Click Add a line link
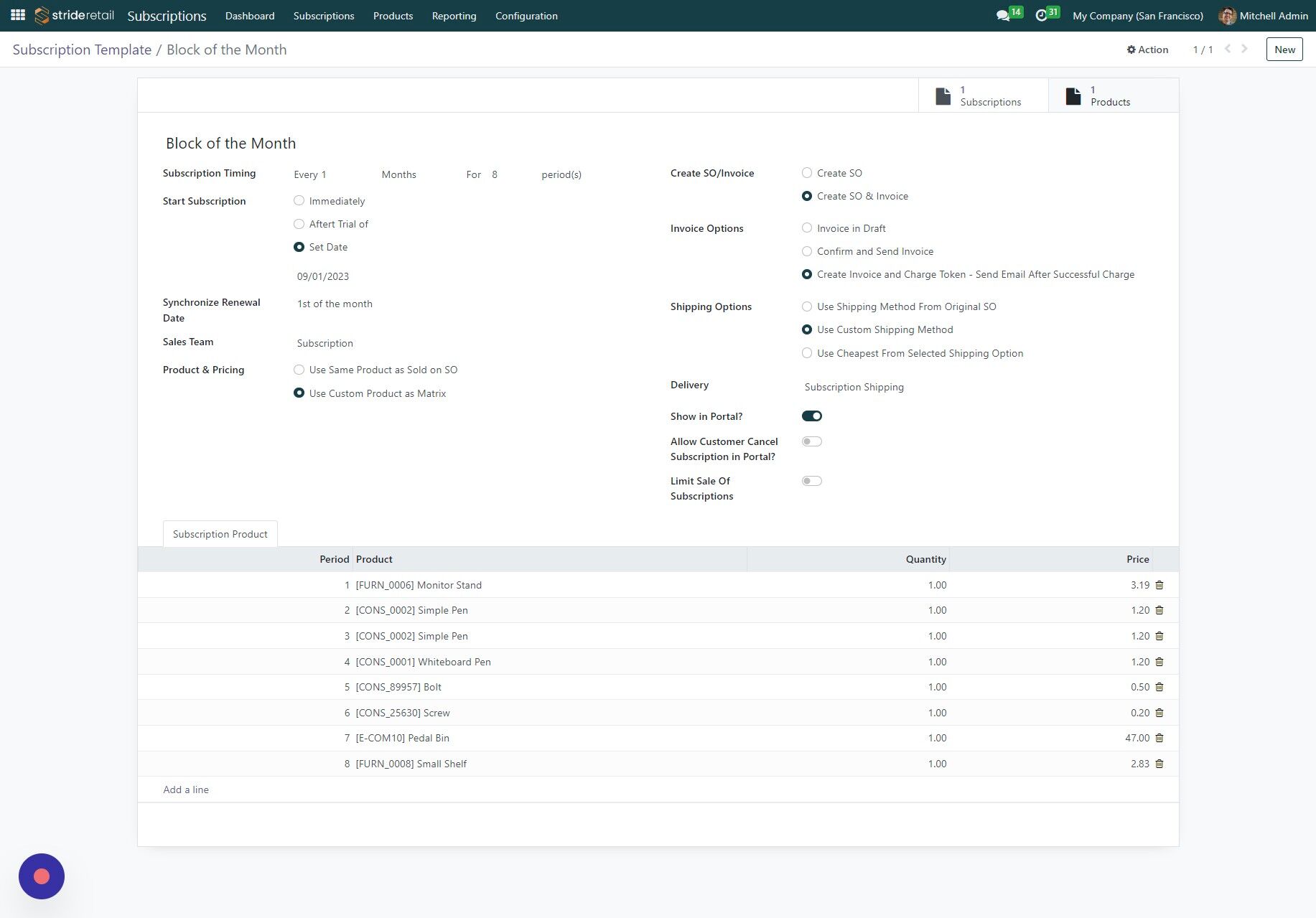Image resolution: width=1316 pixels, height=918 pixels. point(186,790)
